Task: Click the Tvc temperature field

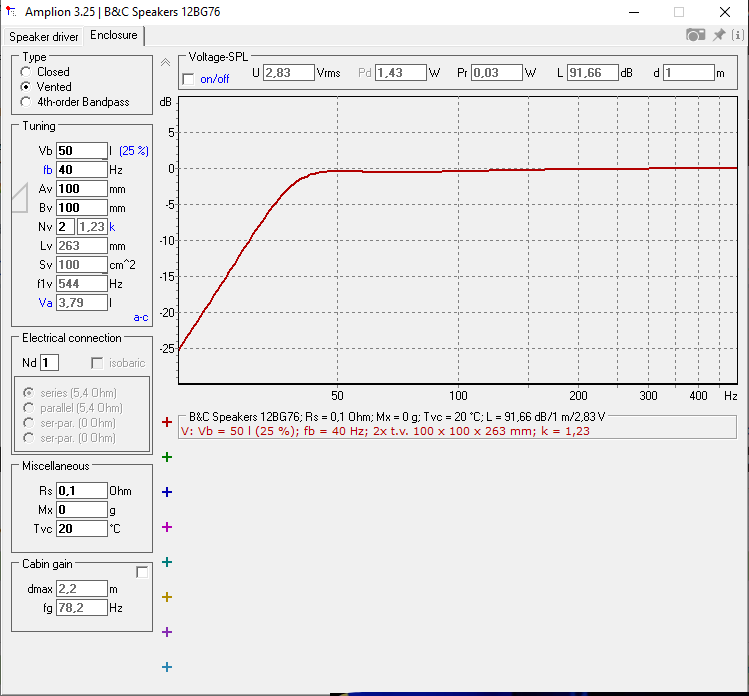Action: pos(82,528)
